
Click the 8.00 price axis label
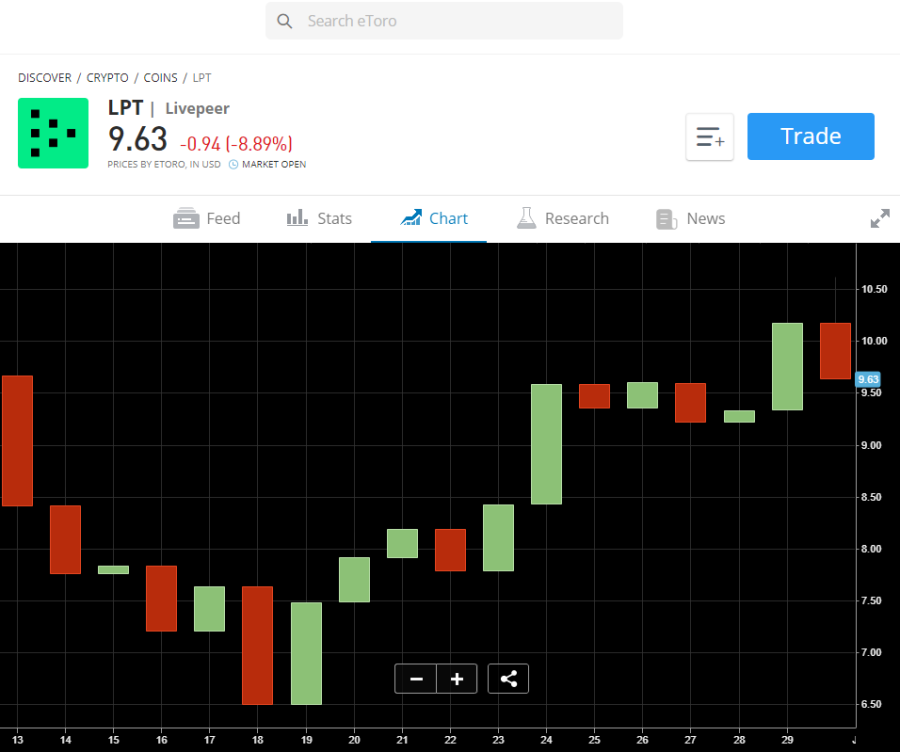coord(871,549)
